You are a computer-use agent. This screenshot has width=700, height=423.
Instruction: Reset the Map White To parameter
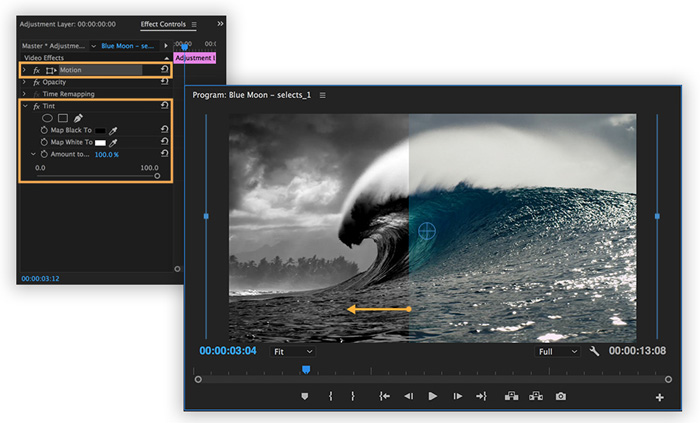[x=164, y=141]
